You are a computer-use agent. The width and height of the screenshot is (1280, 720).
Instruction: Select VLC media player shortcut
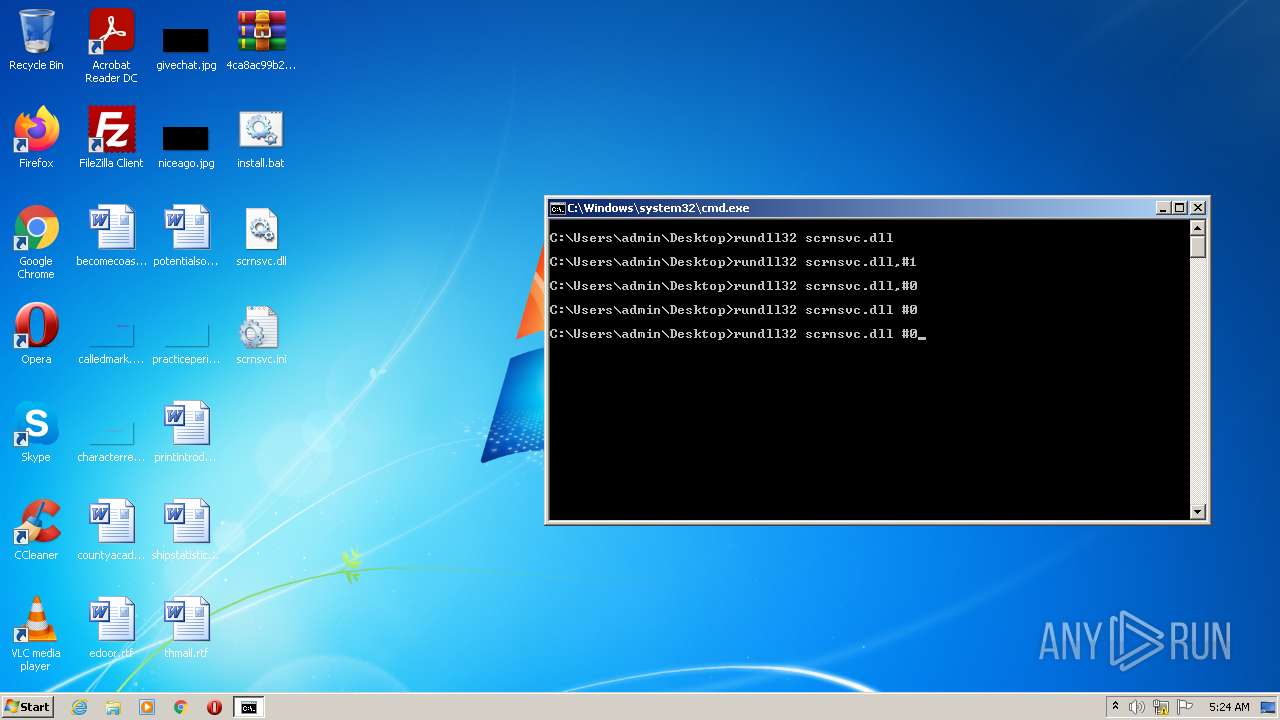tap(36, 634)
